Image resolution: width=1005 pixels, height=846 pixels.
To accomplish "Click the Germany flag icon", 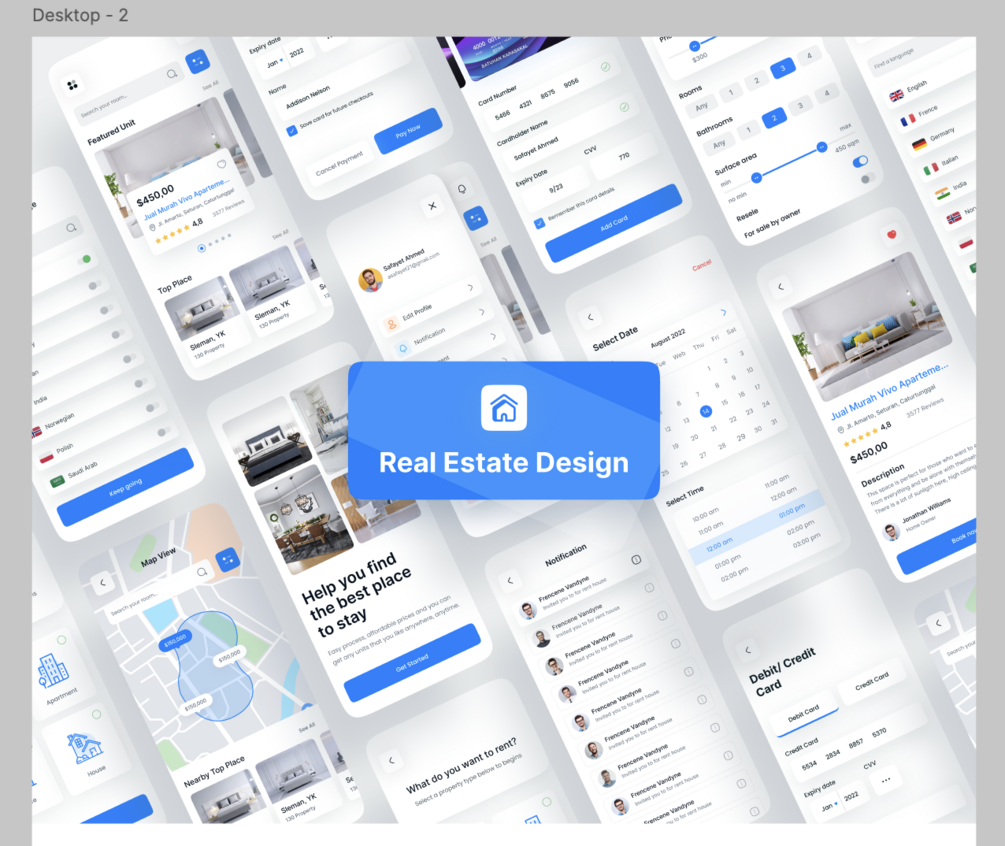I will (x=919, y=145).
